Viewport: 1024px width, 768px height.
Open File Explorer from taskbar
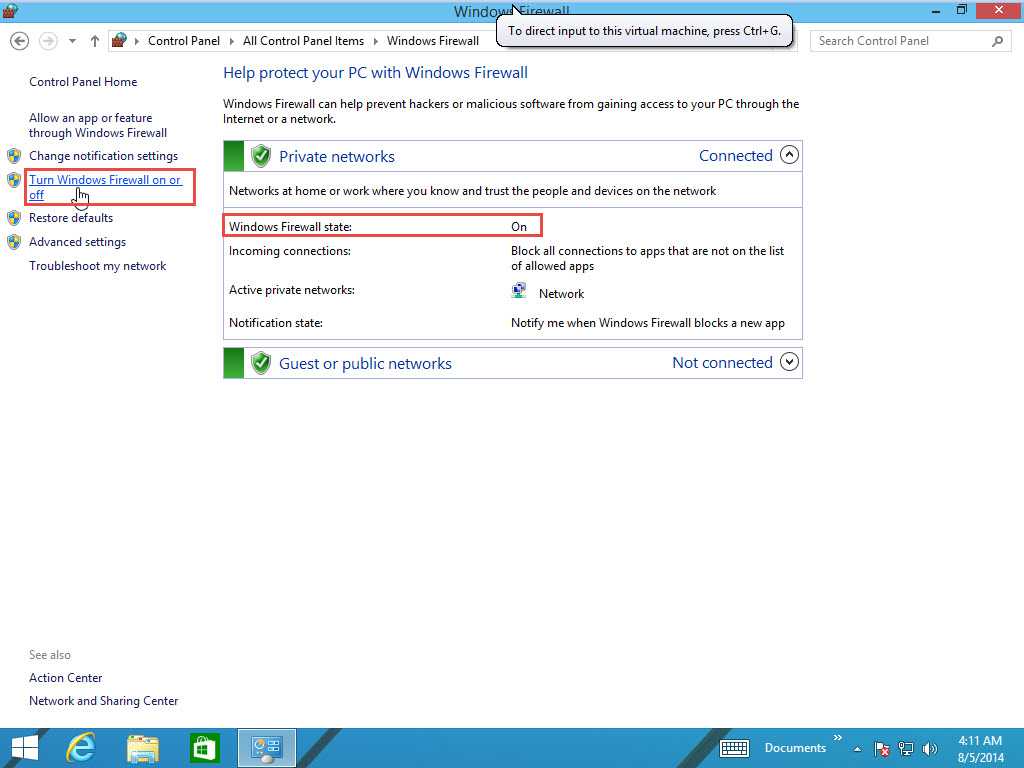coord(143,748)
